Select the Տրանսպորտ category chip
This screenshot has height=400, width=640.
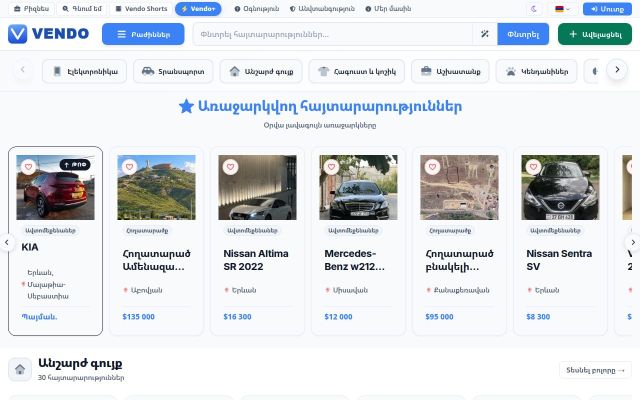click(173, 71)
